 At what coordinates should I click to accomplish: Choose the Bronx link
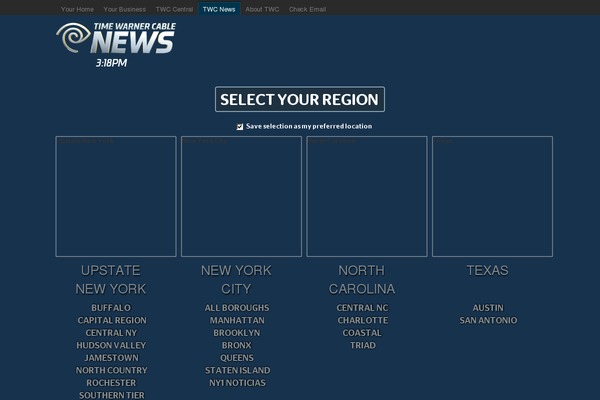pyautogui.click(x=236, y=345)
